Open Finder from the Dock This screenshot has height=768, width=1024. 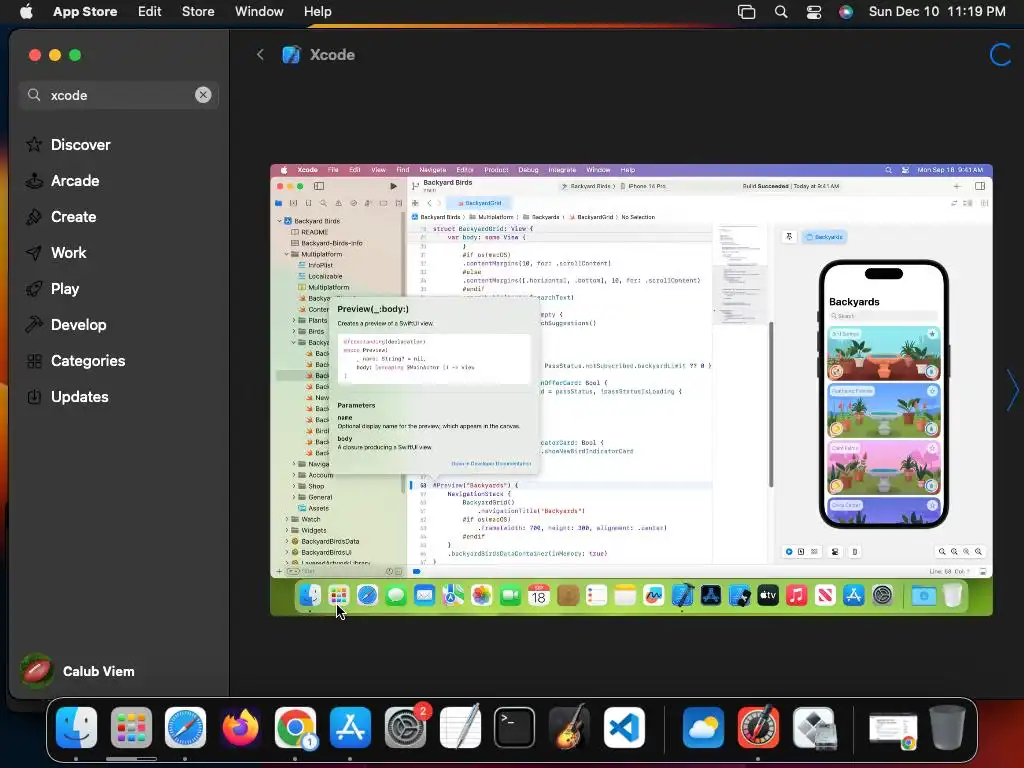76,727
